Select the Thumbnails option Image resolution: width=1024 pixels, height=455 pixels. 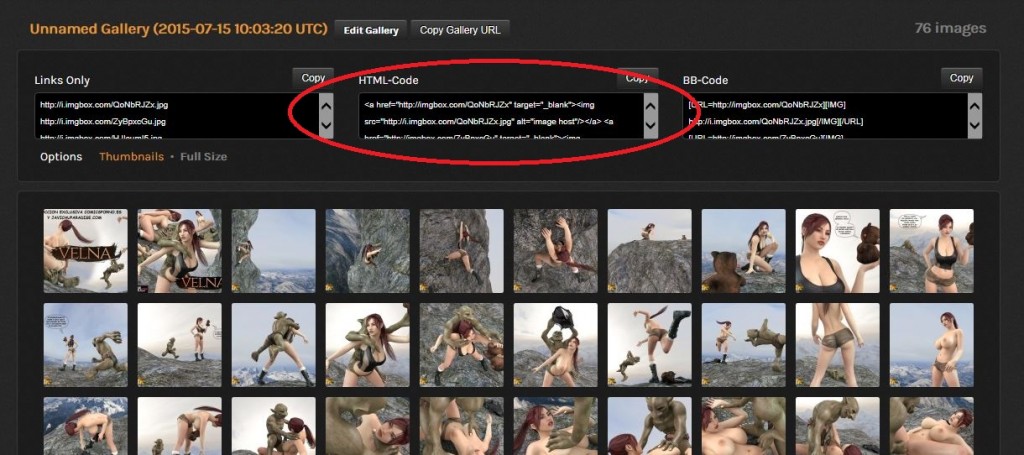[131, 157]
